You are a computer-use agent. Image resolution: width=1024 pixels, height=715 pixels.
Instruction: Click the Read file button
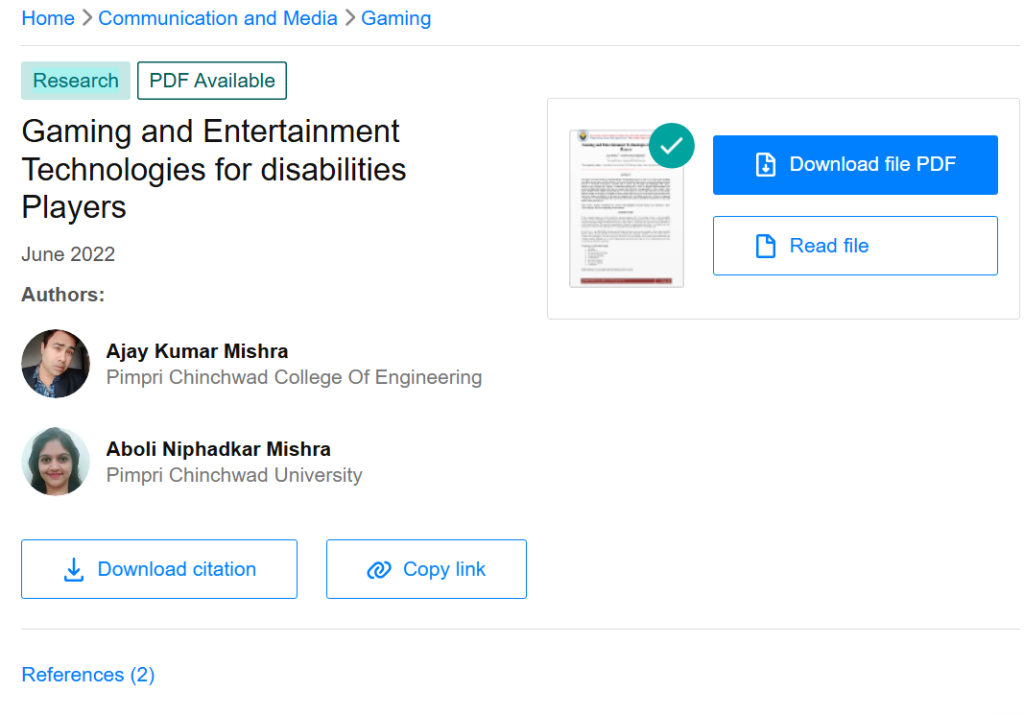pyautogui.click(x=855, y=245)
